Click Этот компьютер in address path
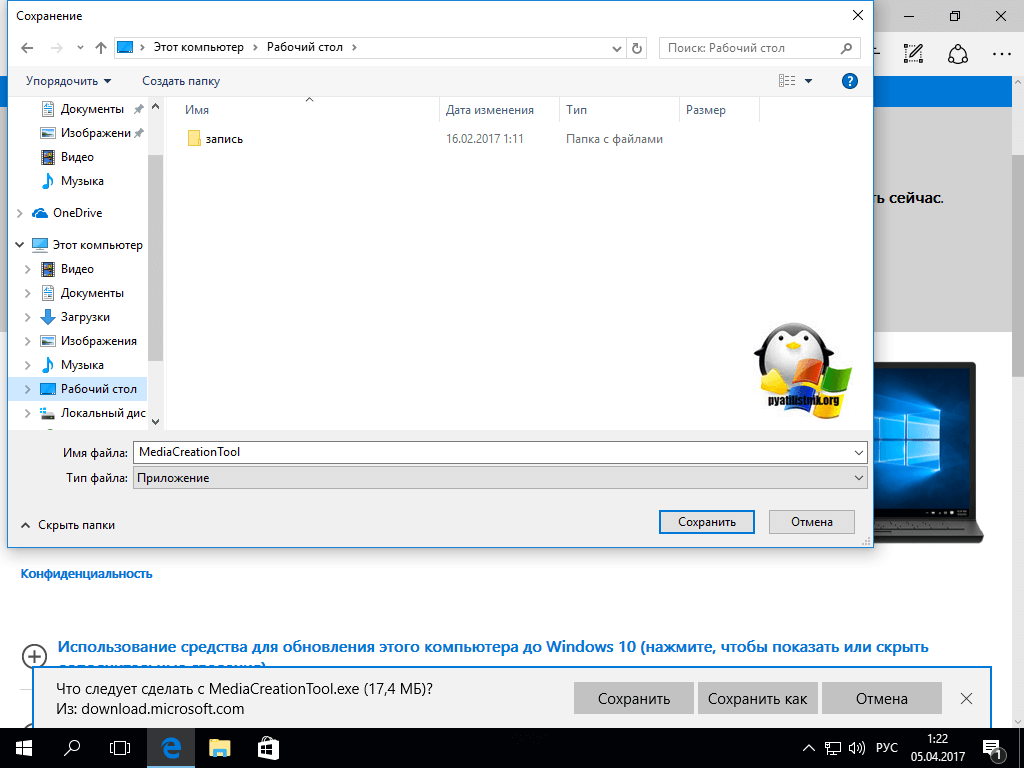 pyautogui.click(x=199, y=47)
